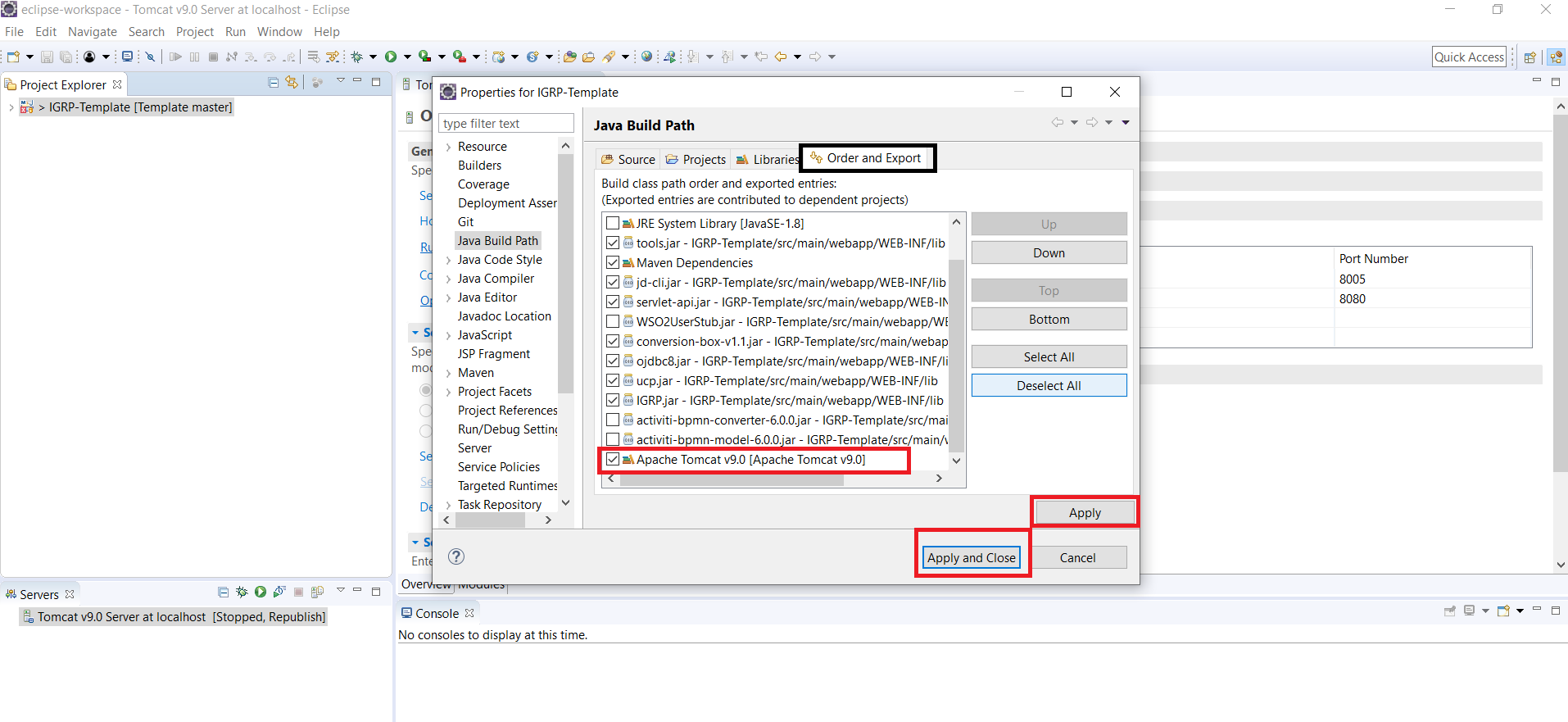Open the Project menu
Image resolution: width=1568 pixels, height=722 pixels.
(195, 32)
